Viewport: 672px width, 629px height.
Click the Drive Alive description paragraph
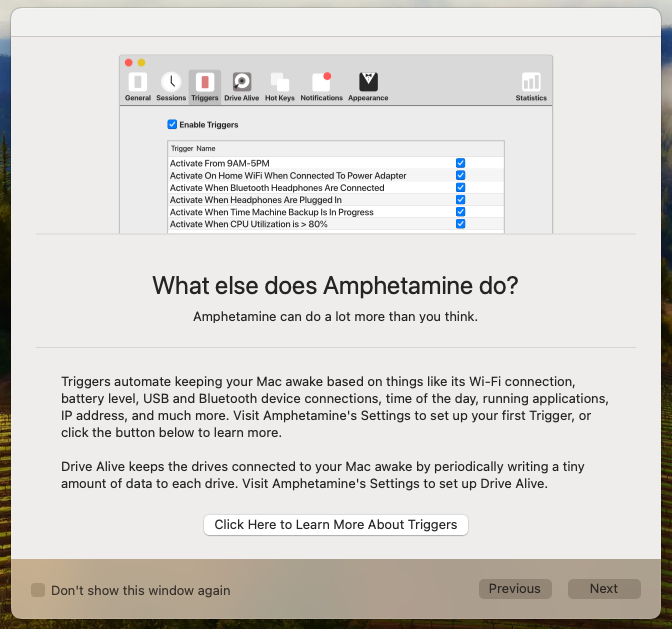(x=323, y=475)
